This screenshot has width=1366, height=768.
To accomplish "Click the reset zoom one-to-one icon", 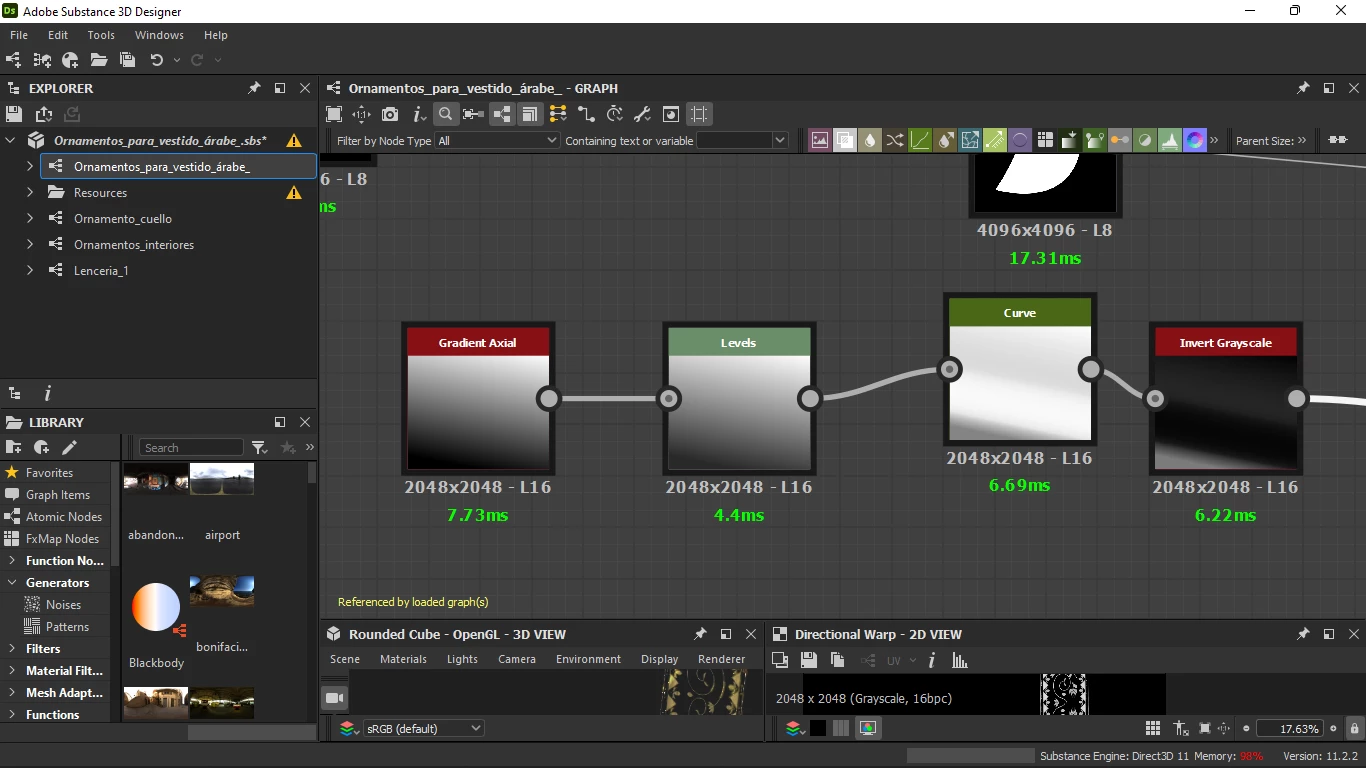I will (x=362, y=114).
